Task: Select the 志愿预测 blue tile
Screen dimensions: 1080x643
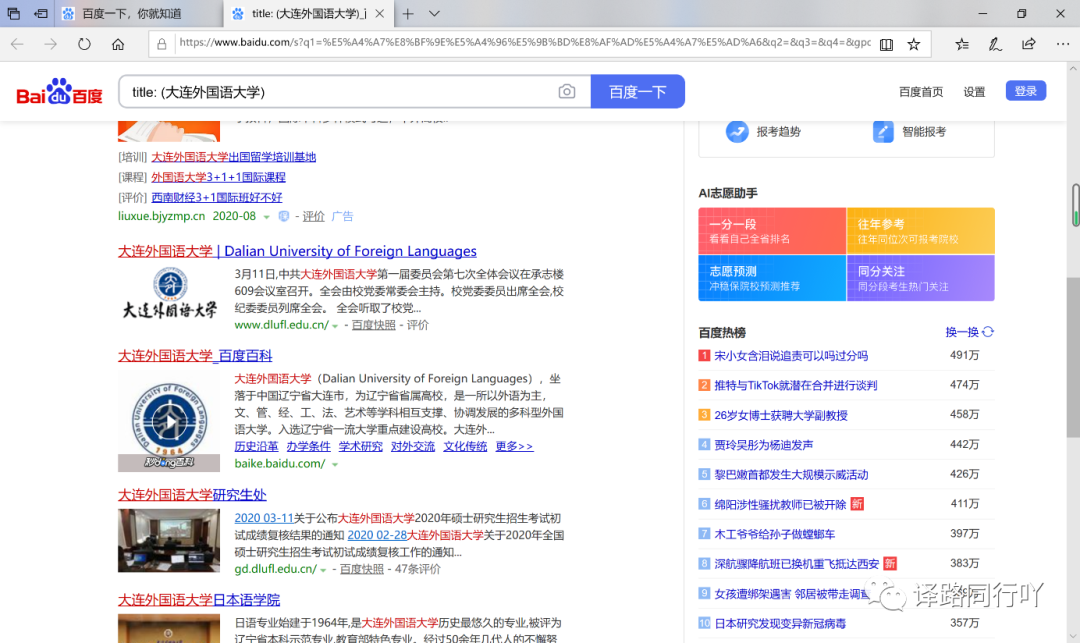Action: point(772,278)
